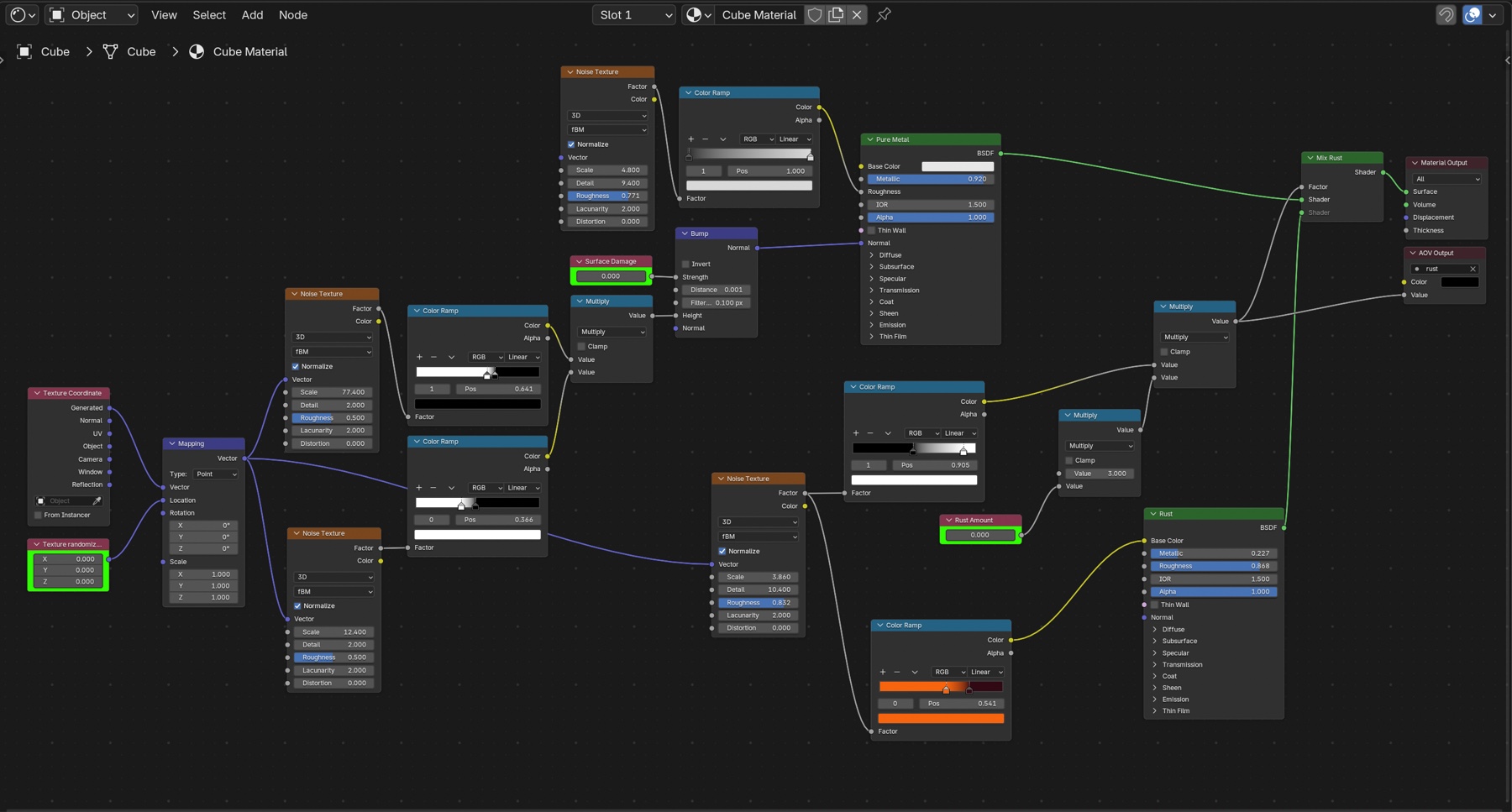Toggle Normalize on Noise Texture with Scale 4.800

coord(571,144)
